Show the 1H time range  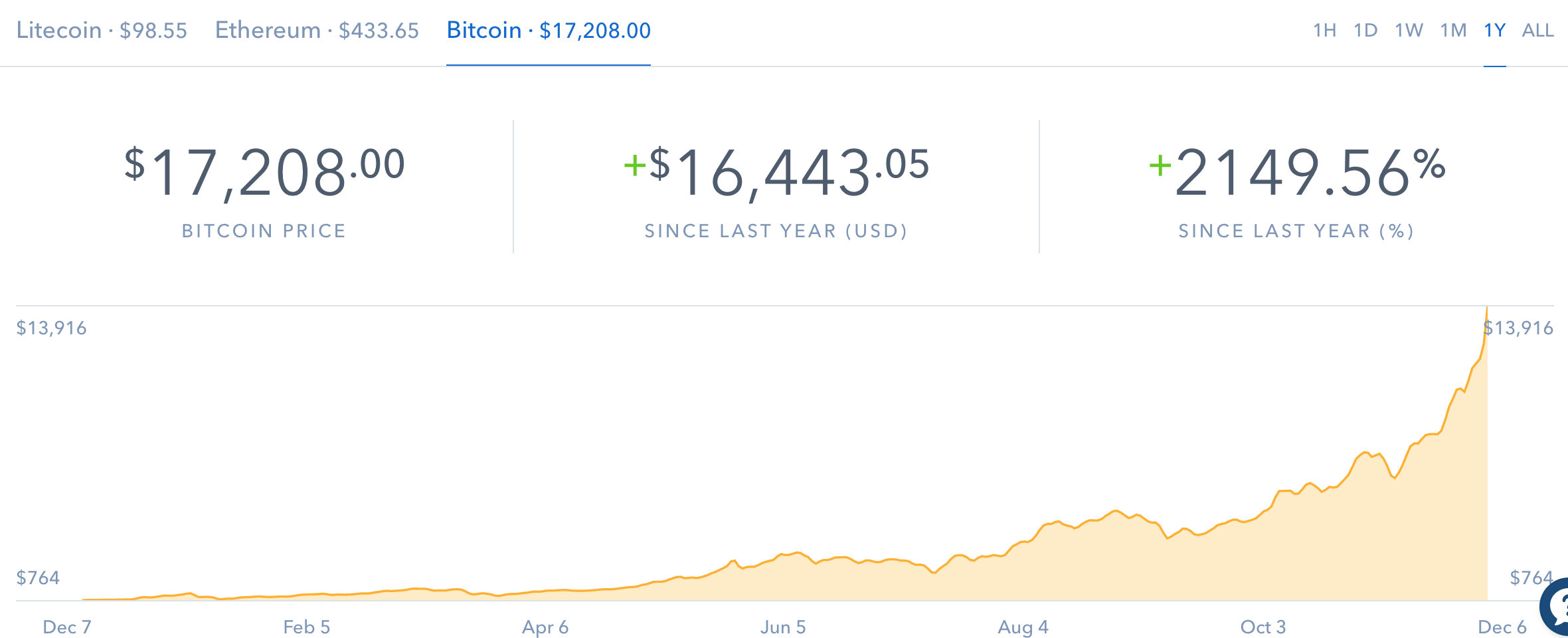(x=1324, y=31)
